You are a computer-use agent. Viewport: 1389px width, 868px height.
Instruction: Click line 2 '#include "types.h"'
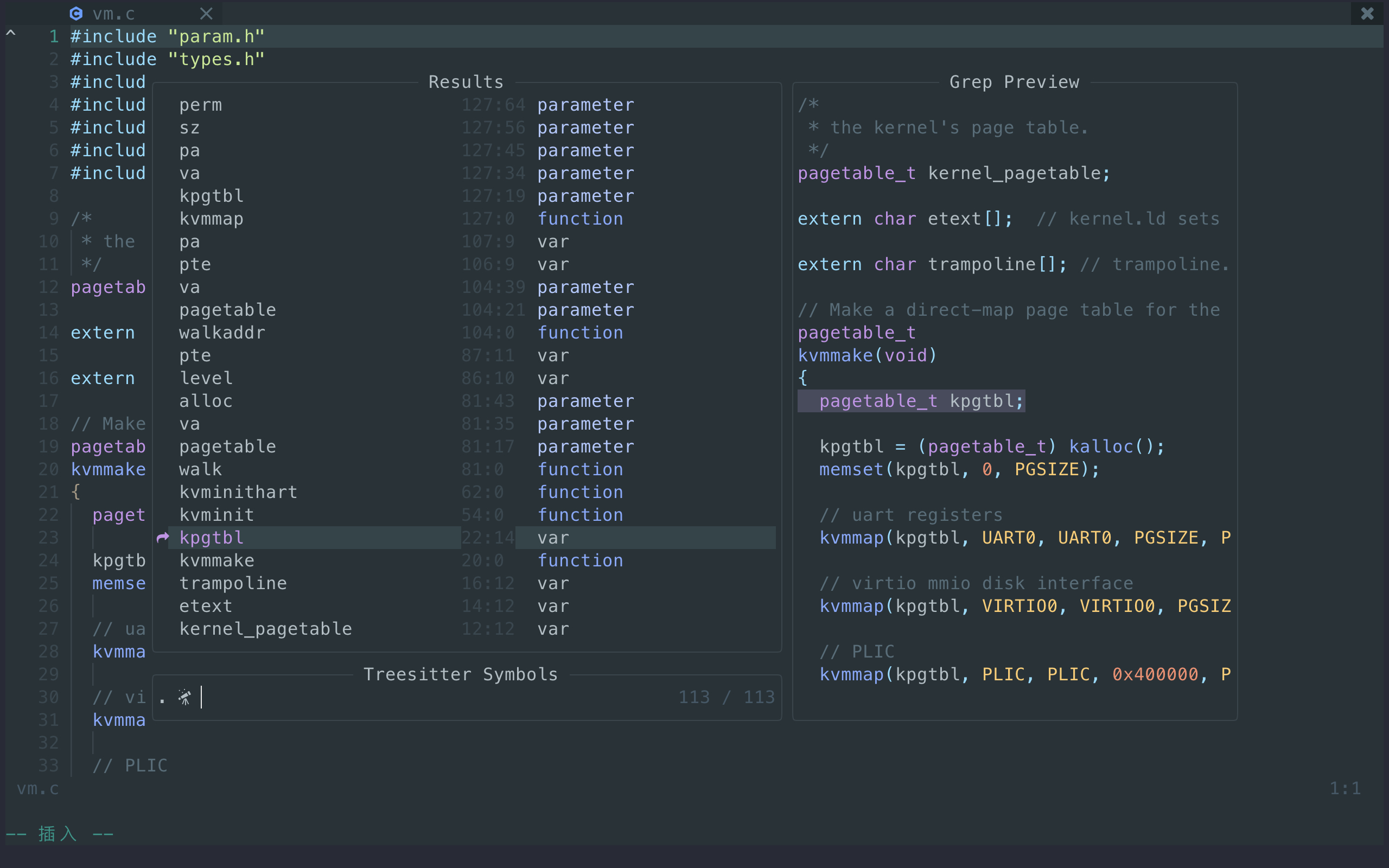pyautogui.click(x=168, y=59)
